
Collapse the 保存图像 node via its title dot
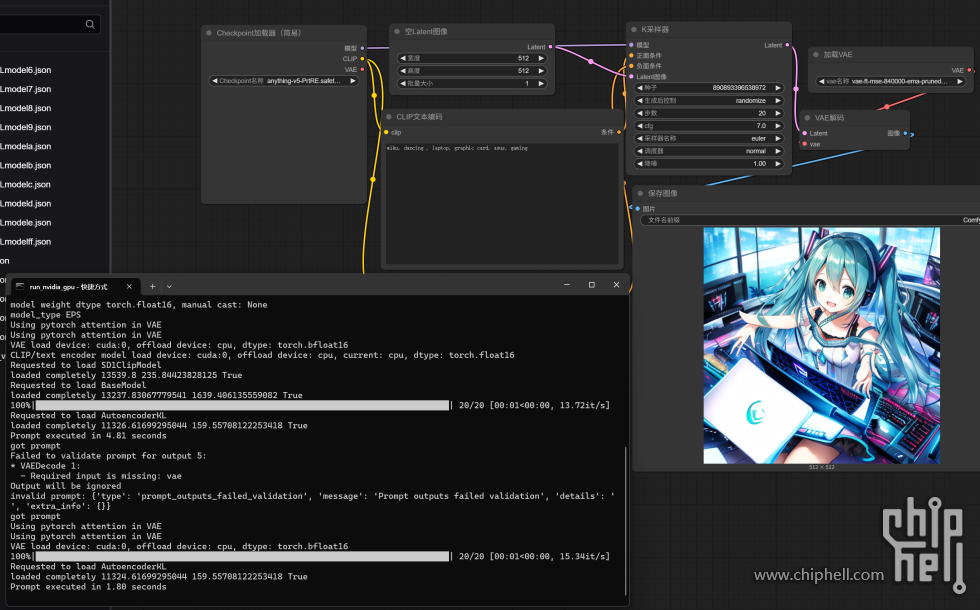point(640,193)
